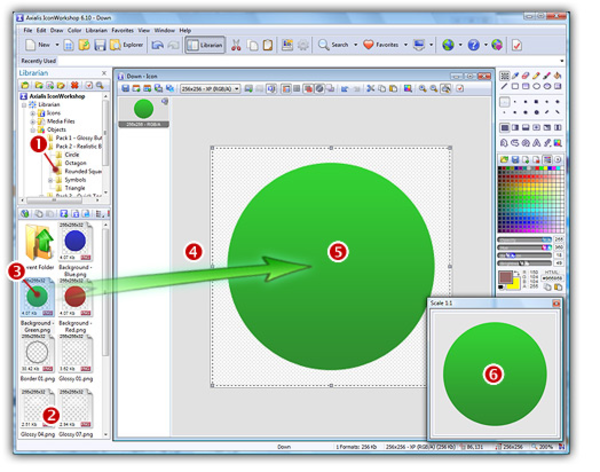The height and width of the screenshot is (472, 600).
Task: Collapse the Objects folder in Librarian tree
Action: click(33, 130)
